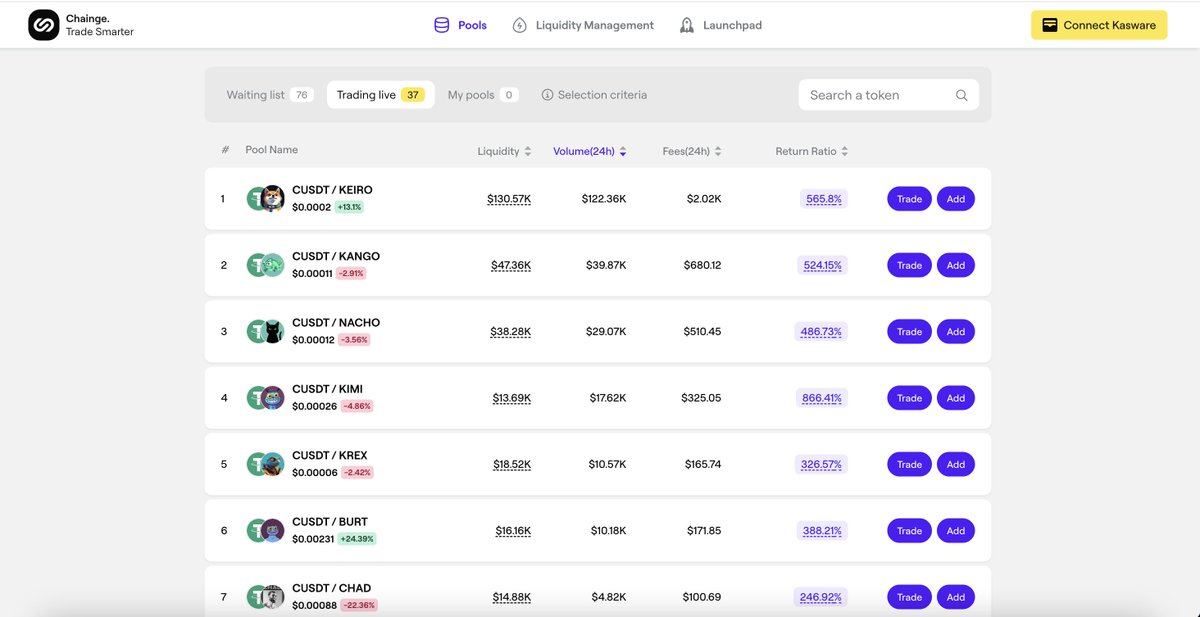Click Trade for the CUSDT/NACHO pool
1200x617 pixels.
click(x=908, y=331)
